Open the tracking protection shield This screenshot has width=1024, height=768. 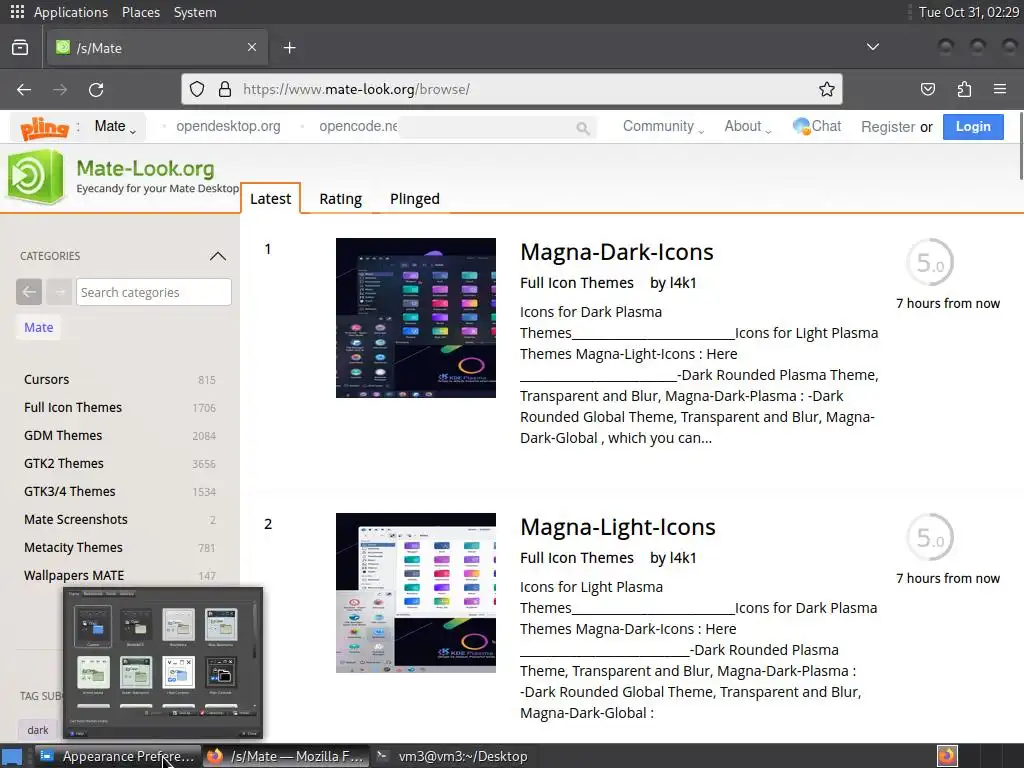[x=197, y=89]
